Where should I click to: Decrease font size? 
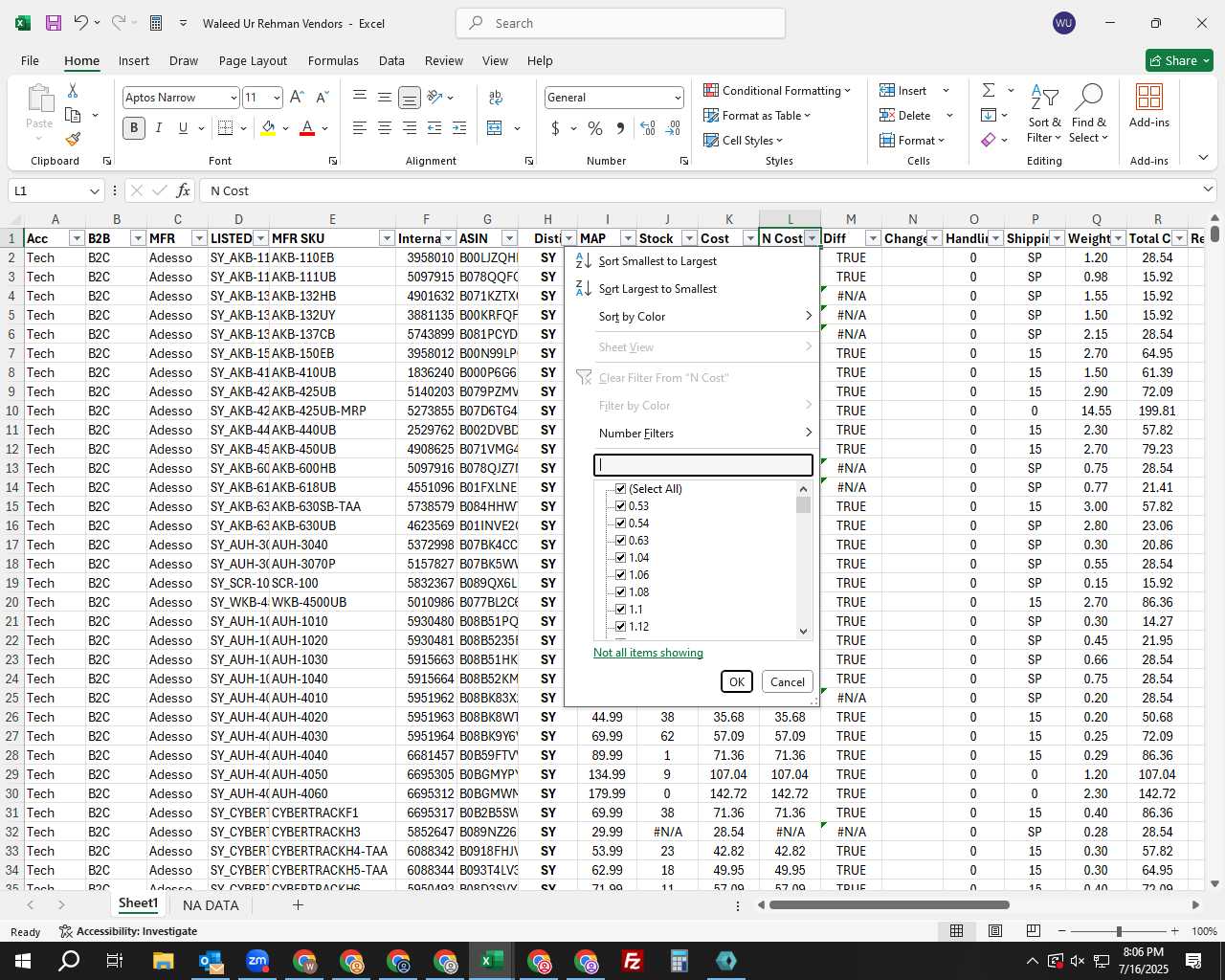pyautogui.click(x=322, y=97)
